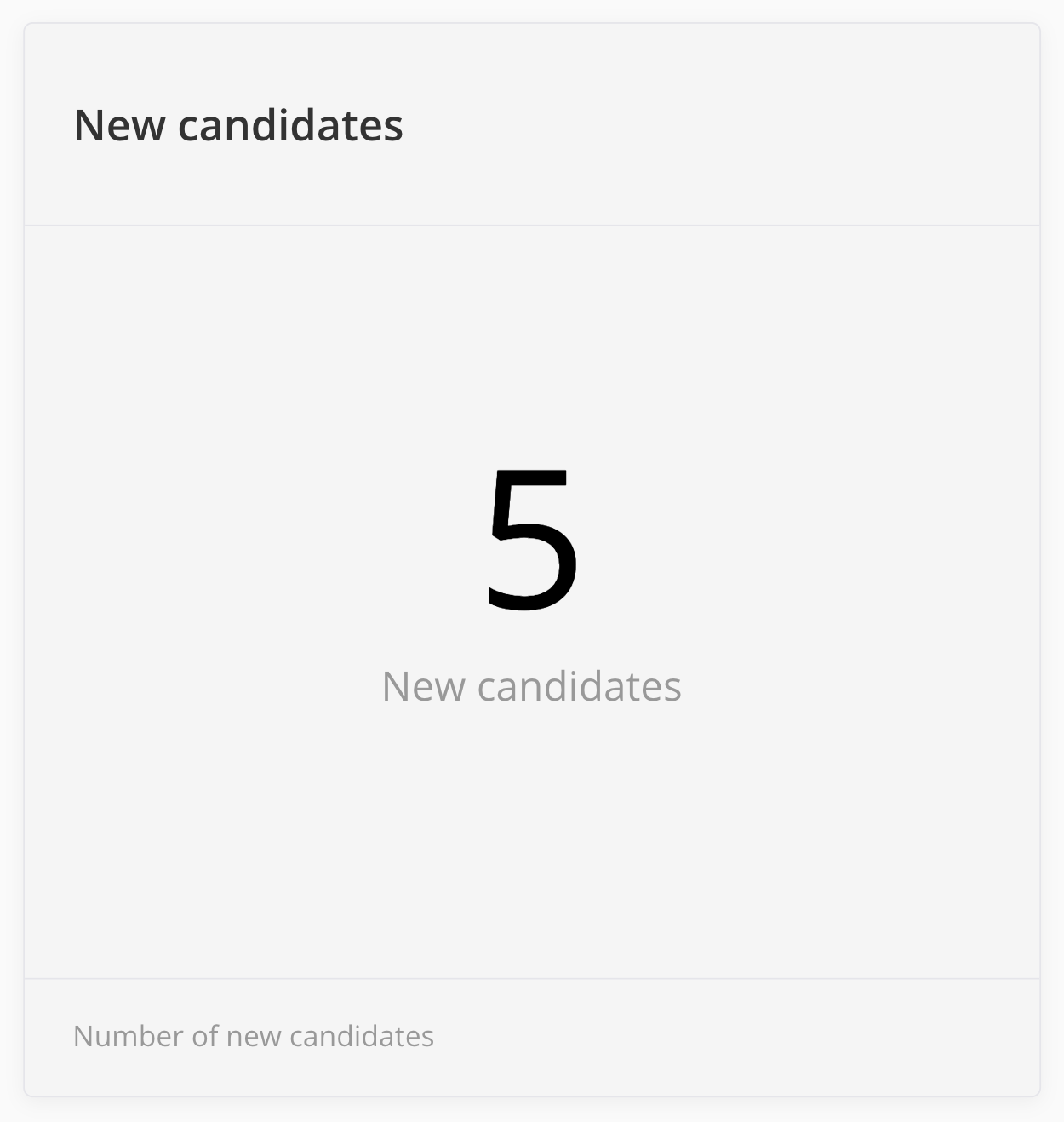Click the word "candidates" in the gray caption
This screenshot has width=1064, height=1122.
coord(579,686)
